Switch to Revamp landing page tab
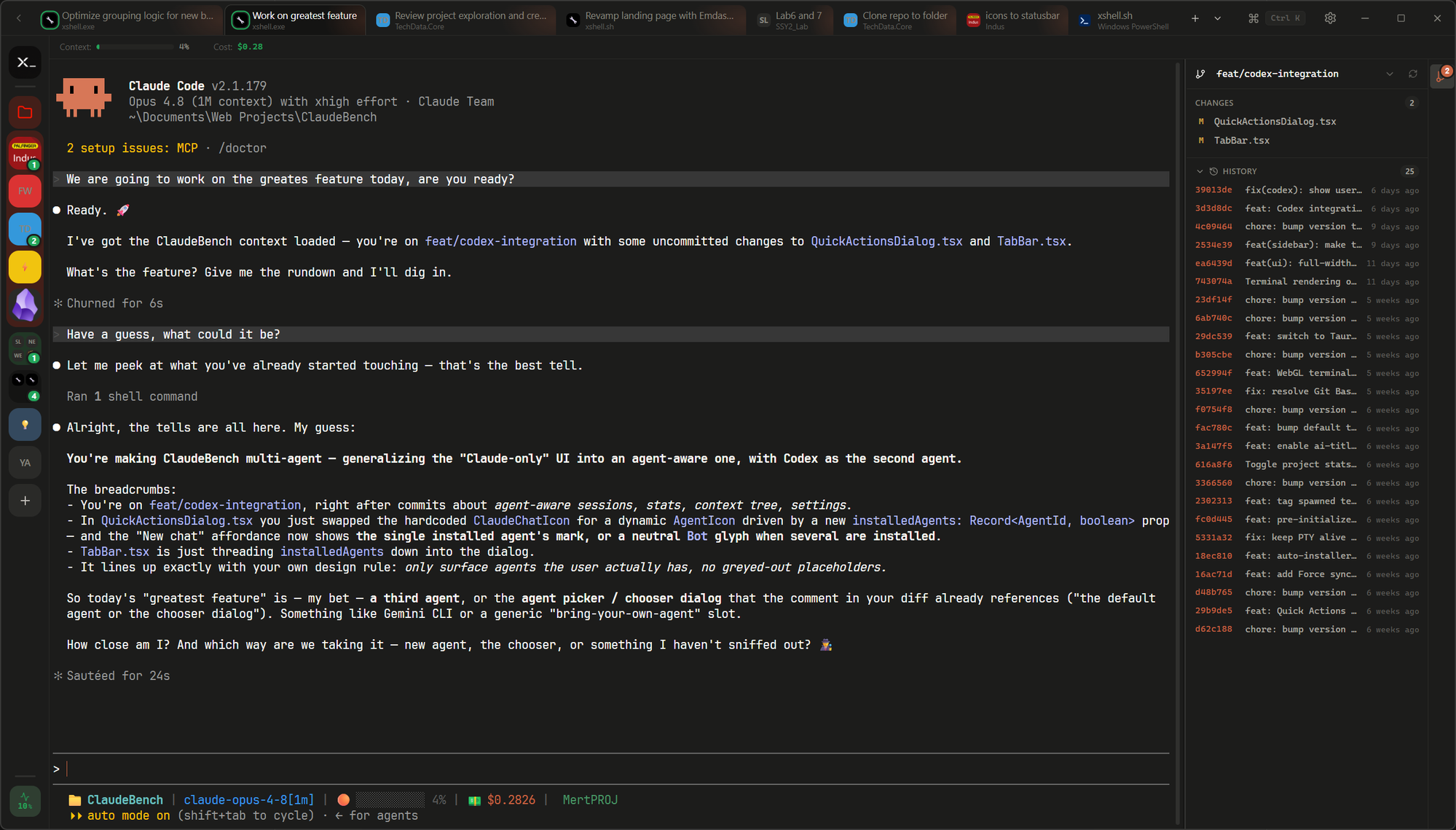 [653, 20]
